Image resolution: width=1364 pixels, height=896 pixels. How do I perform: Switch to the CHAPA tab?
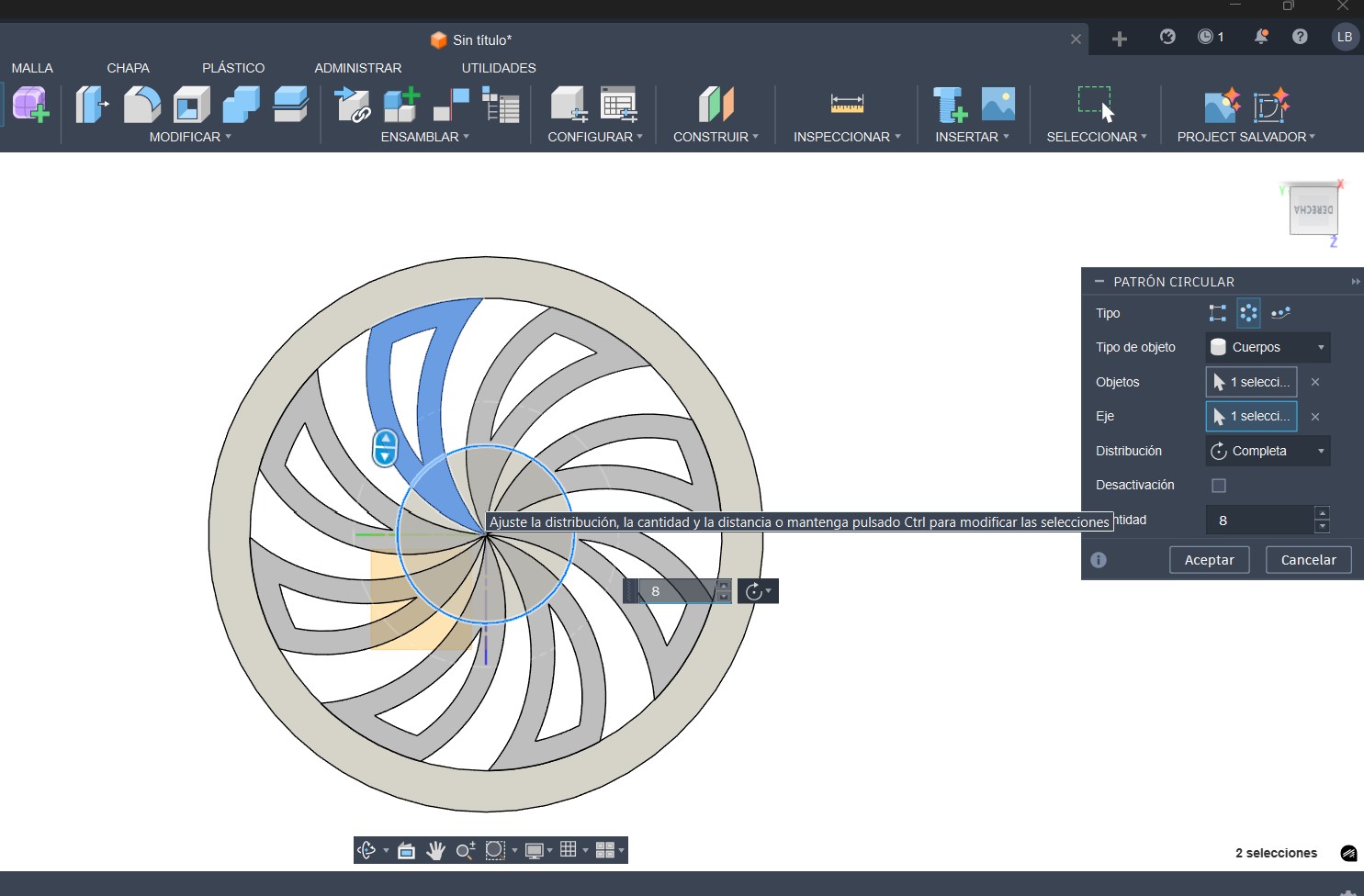(x=128, y=67)
